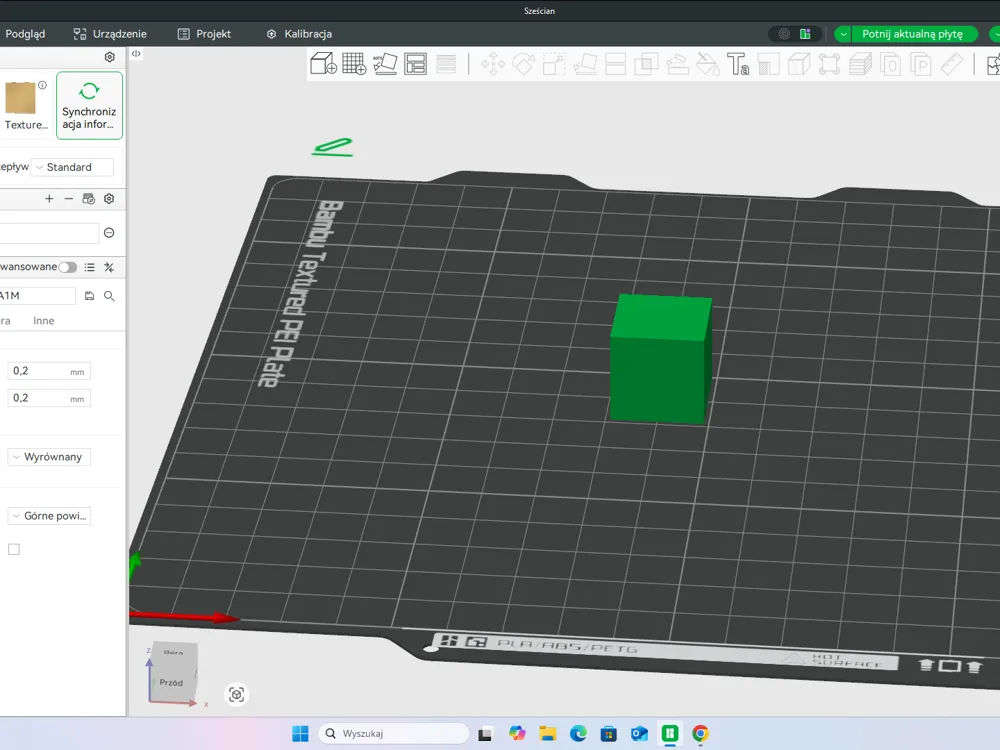The image size is (1000, 750).
Task: Click the circled minus next to filament field
Action: [x=109, y=233]
